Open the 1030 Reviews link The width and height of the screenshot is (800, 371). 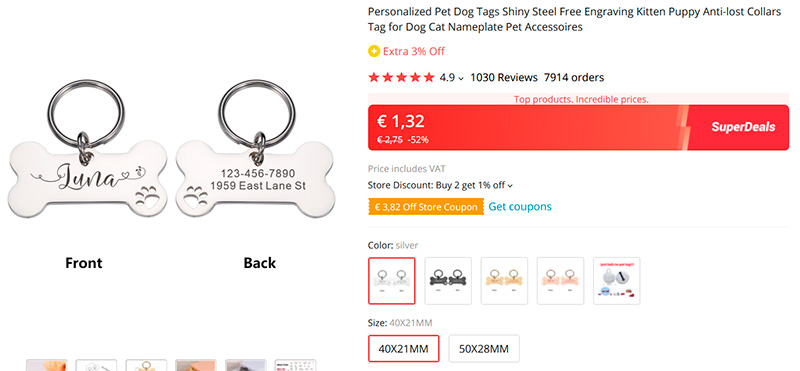(504, 78)
